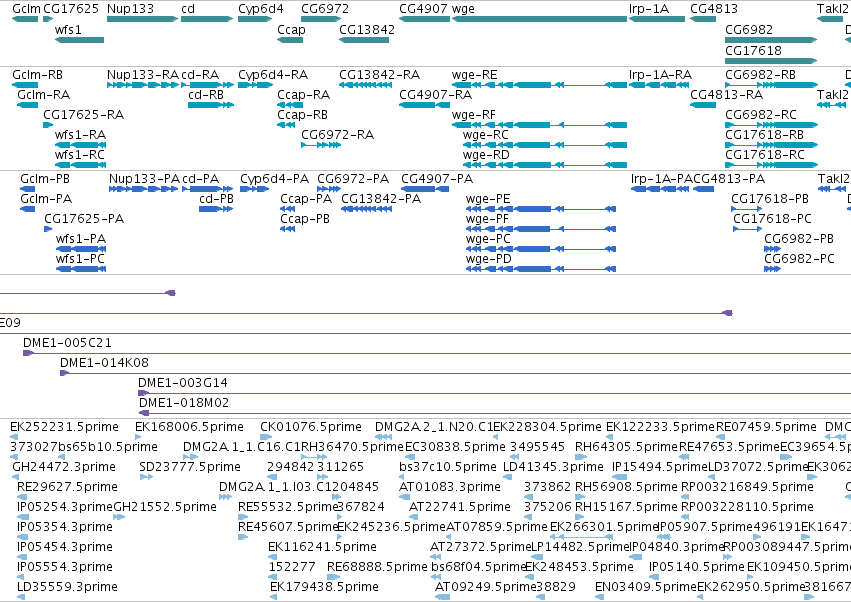The height and width of the screenshot is (602, 851).
Task: Click the wge-RC transcript
Action: click(x=545, y=145)
